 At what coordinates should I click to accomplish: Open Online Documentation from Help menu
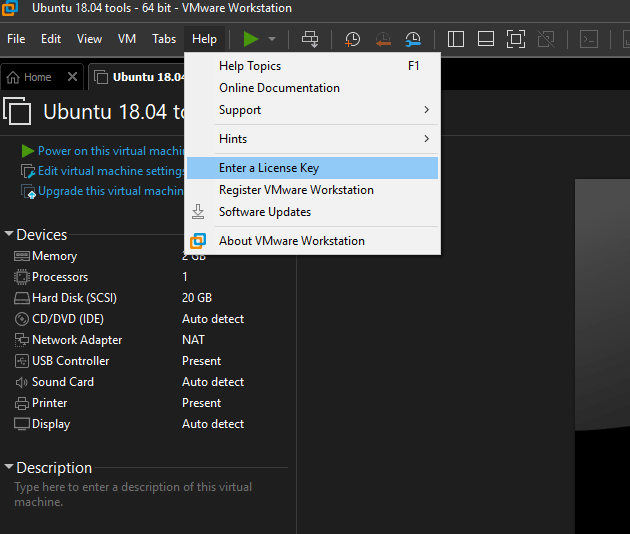pyautogui.click(x=313, y=88)
